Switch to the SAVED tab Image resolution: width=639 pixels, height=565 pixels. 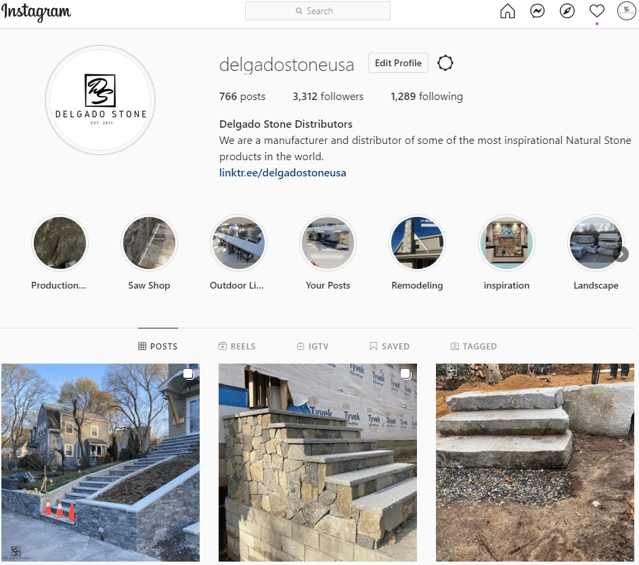(390, 346)
